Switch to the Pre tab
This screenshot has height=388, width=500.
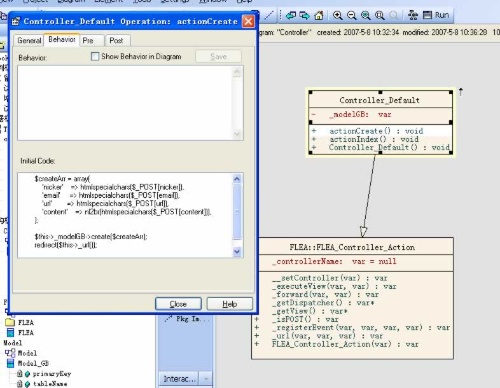click(x=88, y=41)
